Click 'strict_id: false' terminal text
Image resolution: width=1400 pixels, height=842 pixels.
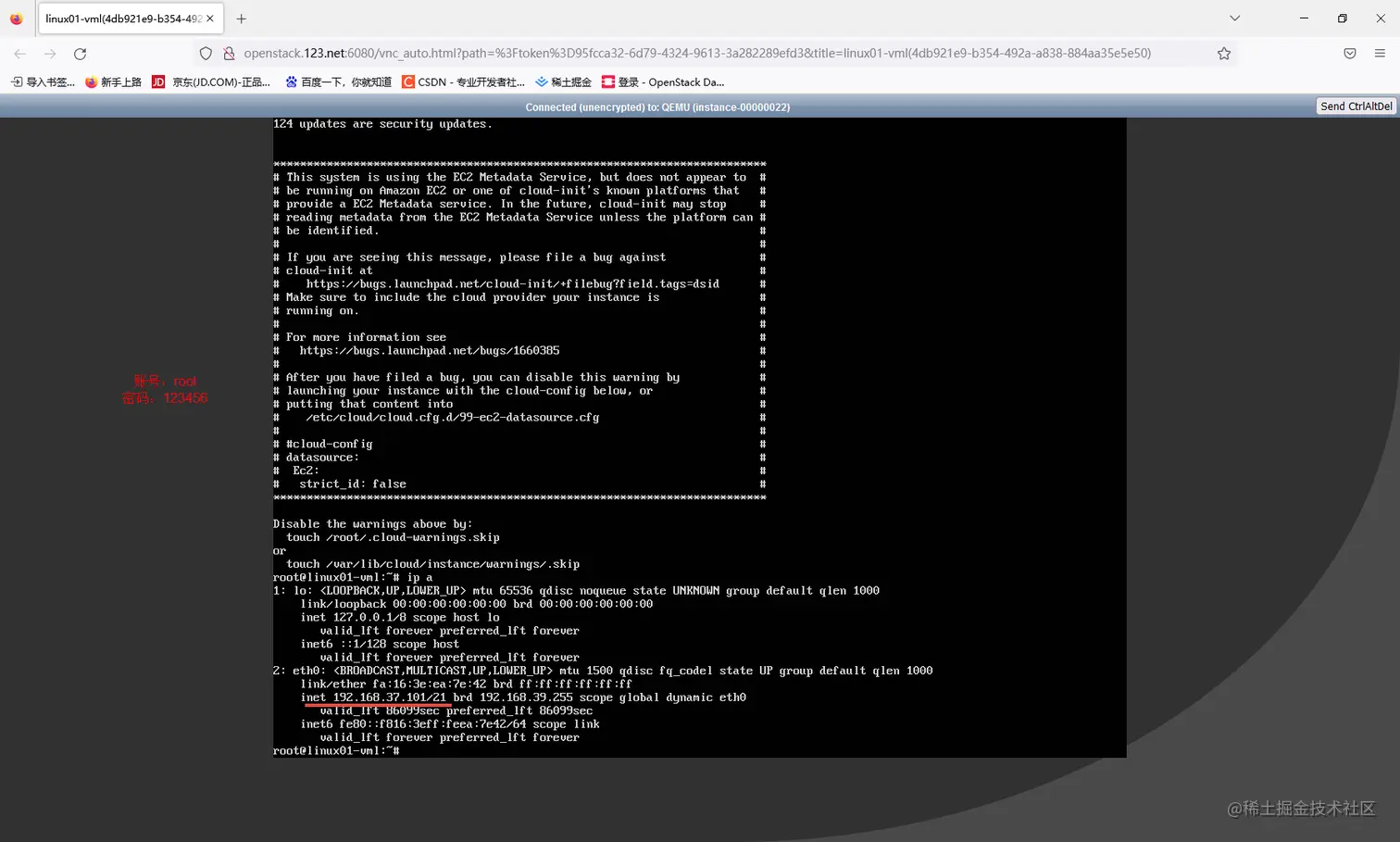click(x=353, y=484)
